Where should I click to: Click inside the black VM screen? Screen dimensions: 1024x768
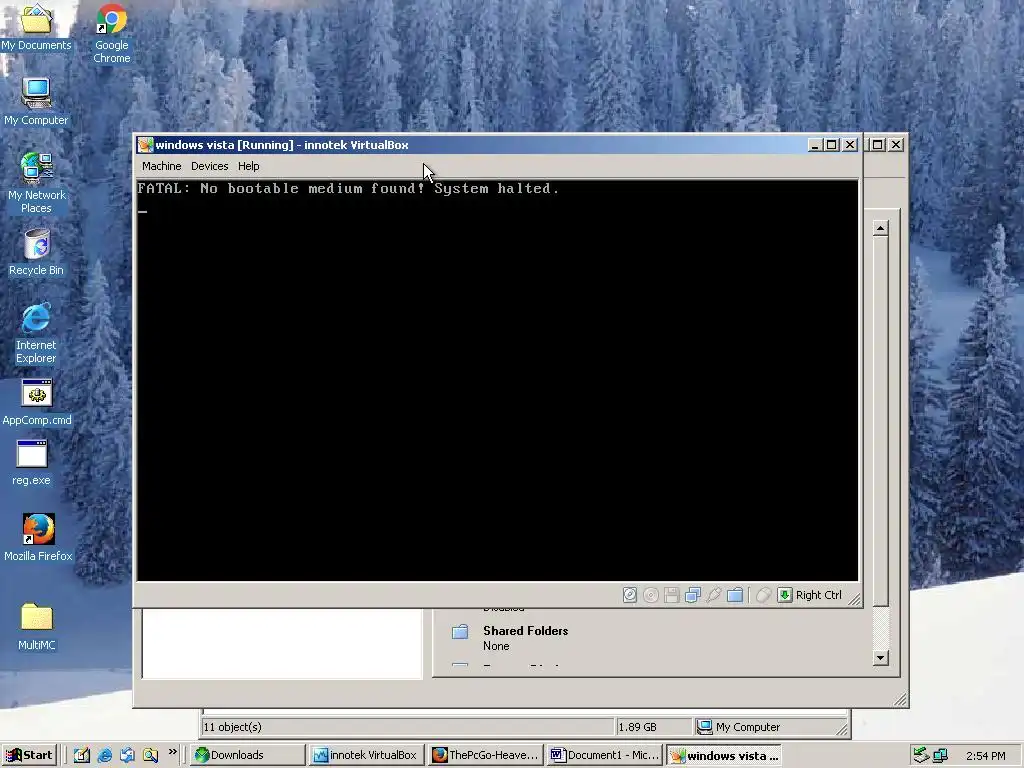point(497,380)
